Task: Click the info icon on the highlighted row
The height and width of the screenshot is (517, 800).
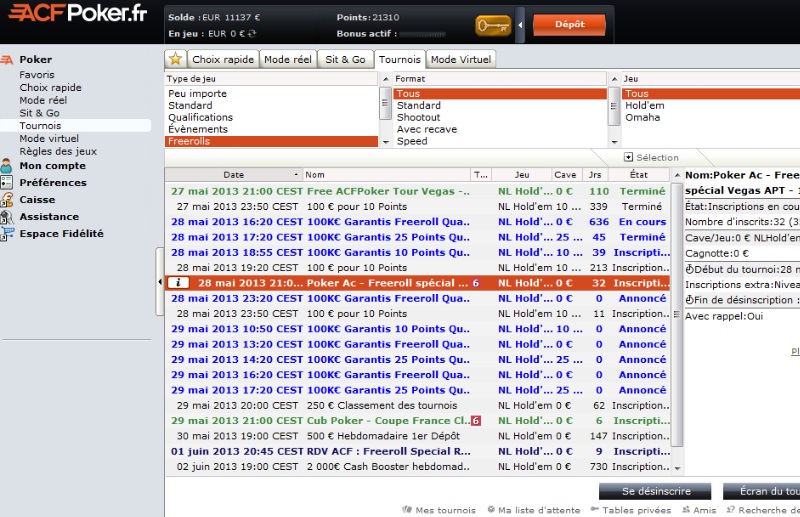Action: [x=178, y=283]
